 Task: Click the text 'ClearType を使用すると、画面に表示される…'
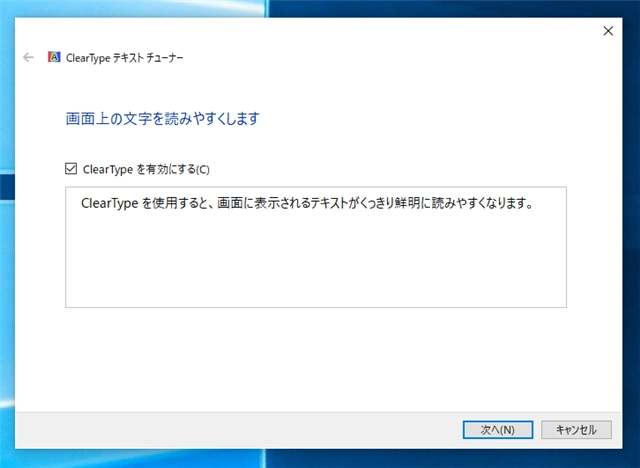coord(307,203)
